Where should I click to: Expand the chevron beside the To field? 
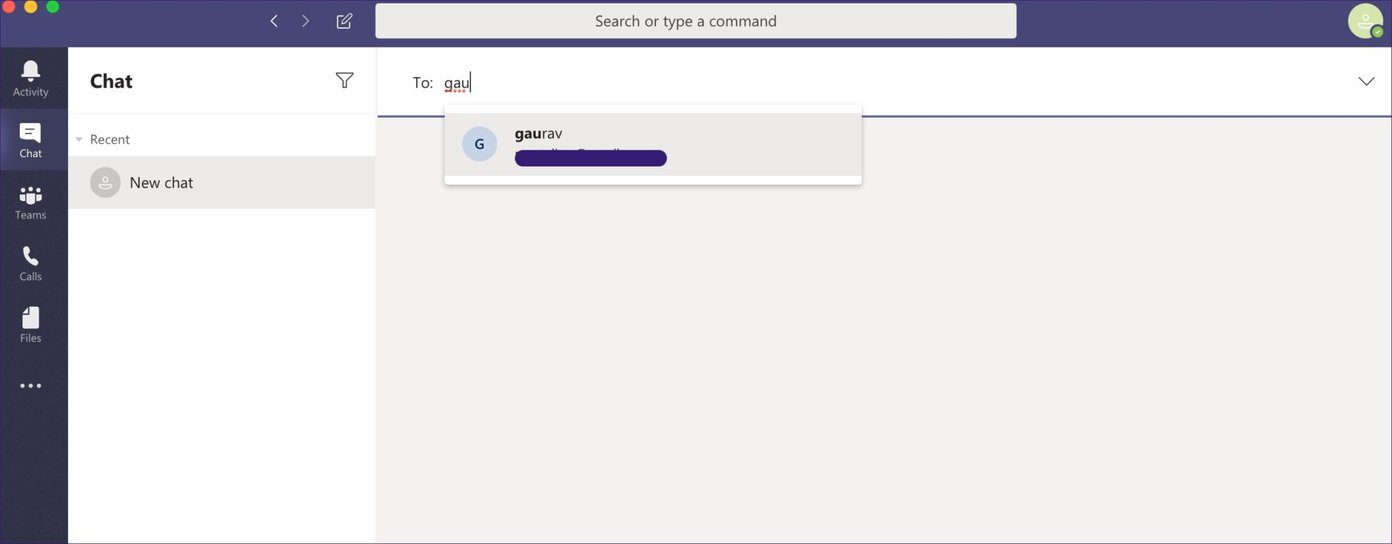[1366, 81]
